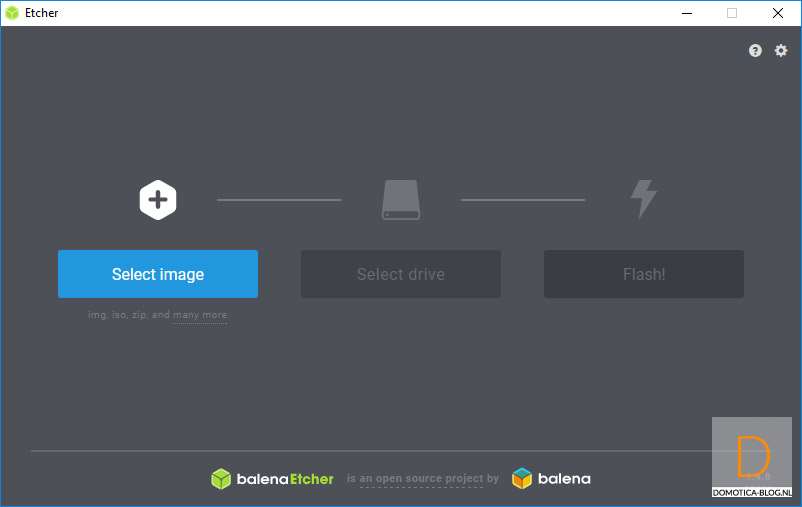Open the "many more" supported formats link
The image size is (802, 507).
pos(200,315)
